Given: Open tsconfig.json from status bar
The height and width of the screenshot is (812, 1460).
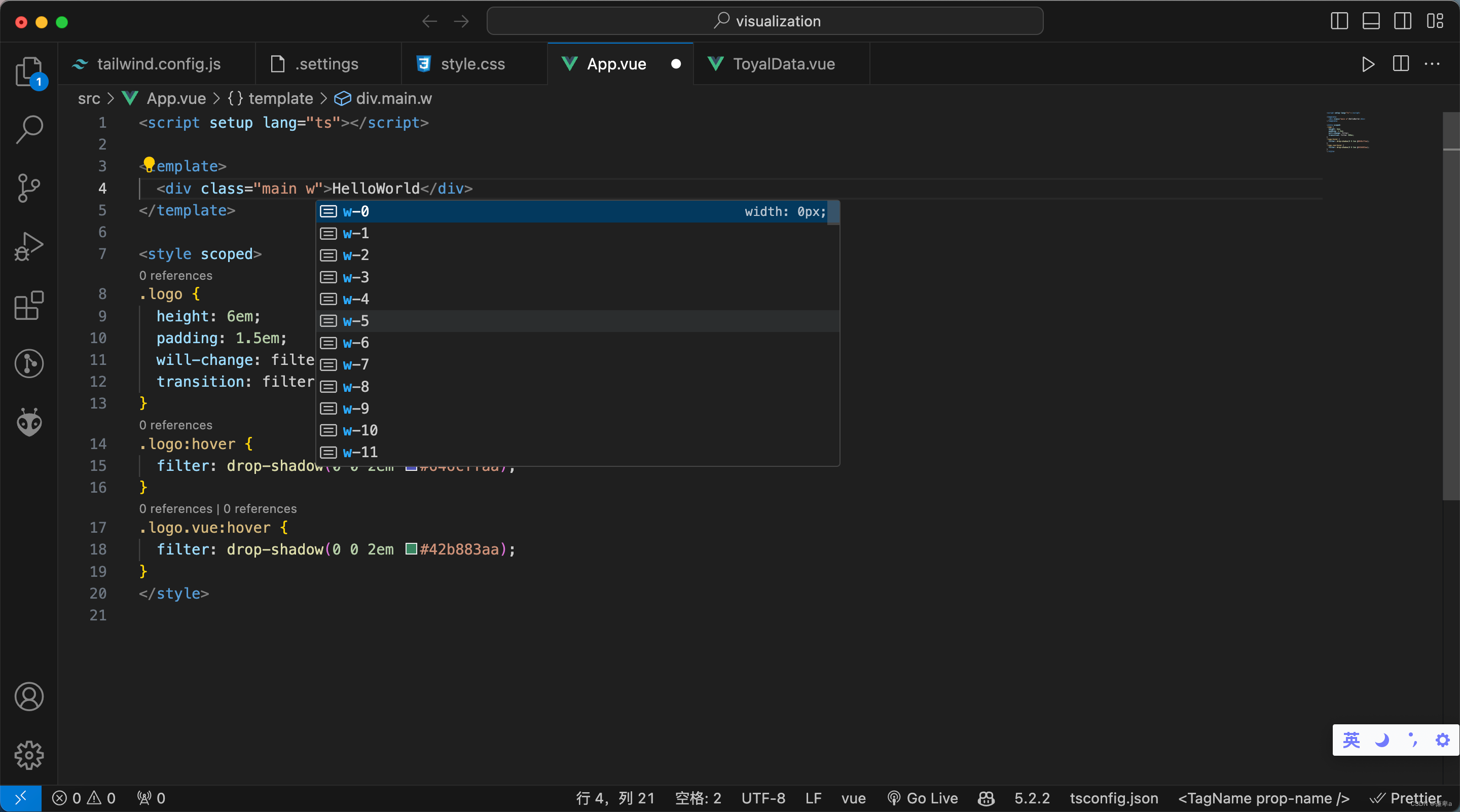Looking at the screenshot, I should click(1114, 798).
